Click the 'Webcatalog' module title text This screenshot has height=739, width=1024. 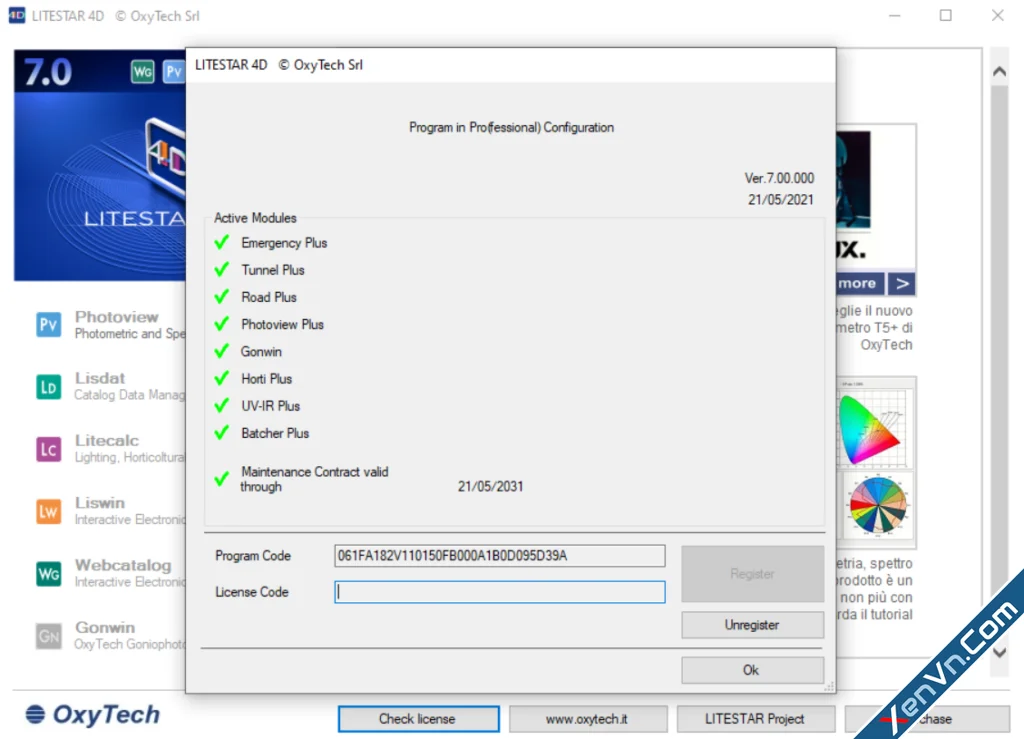[123, 565]
